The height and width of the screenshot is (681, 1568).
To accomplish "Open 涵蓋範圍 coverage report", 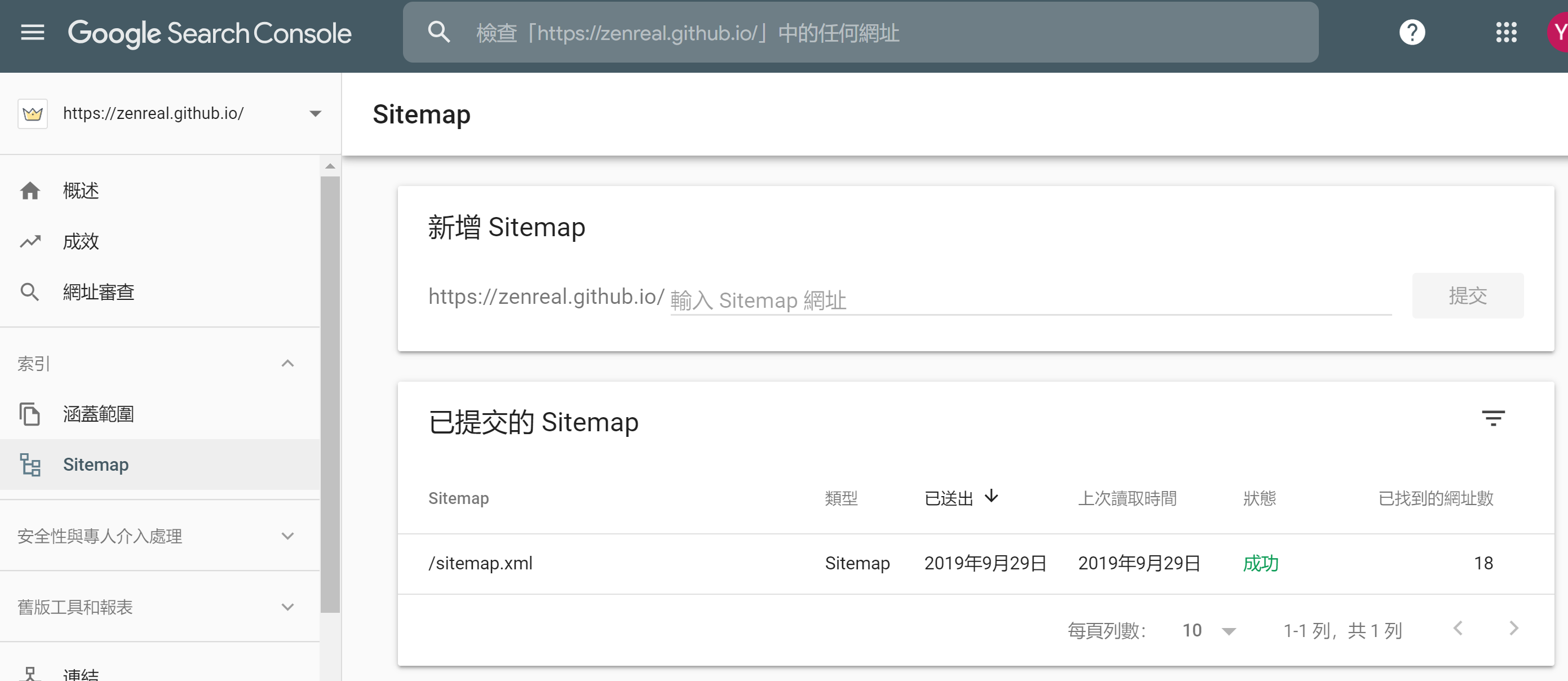I will [98, 414].
